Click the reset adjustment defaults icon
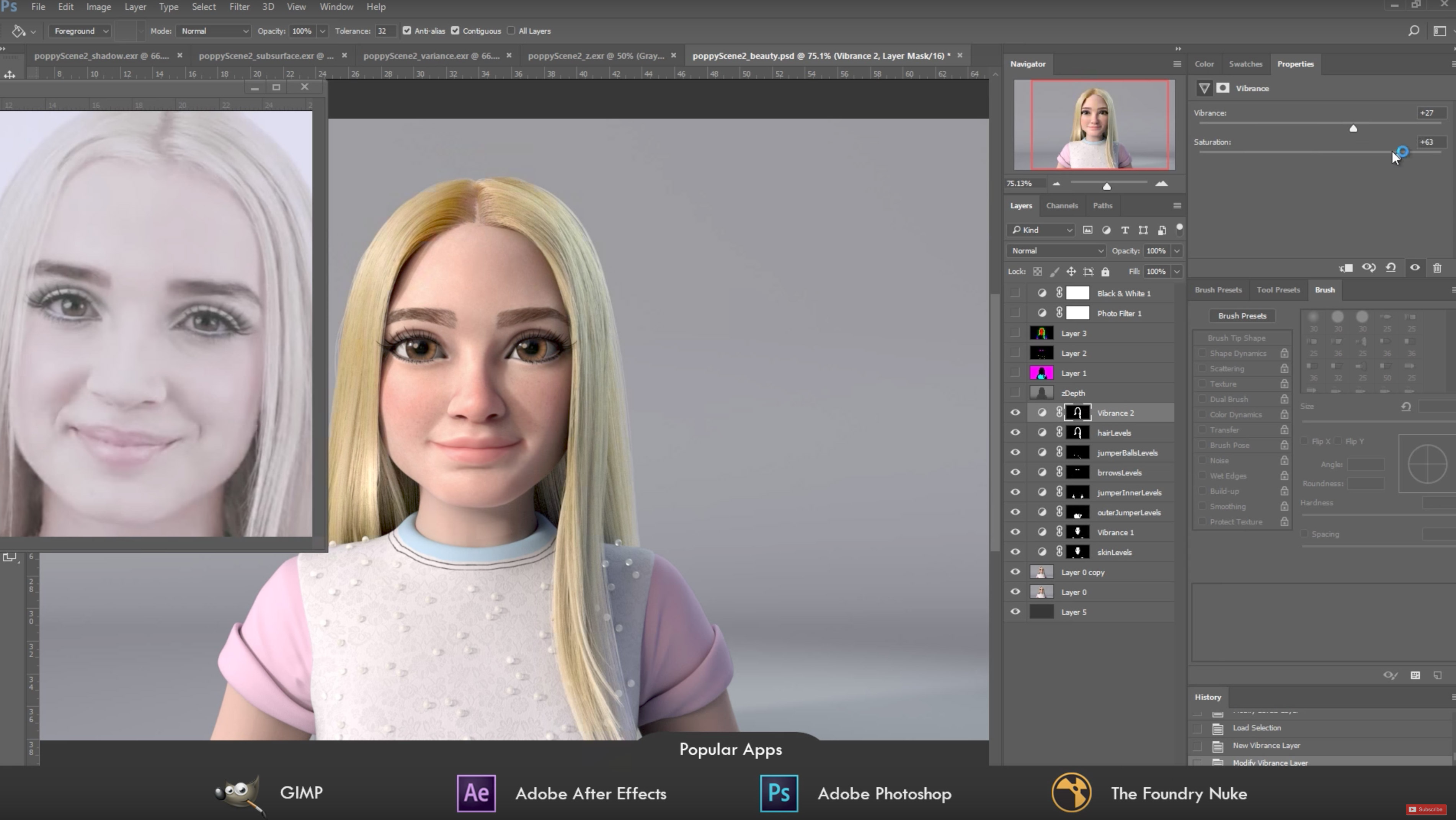The height and width of the screenshot is (820, 1456). pyautogui.click(x=1391, y=268)
